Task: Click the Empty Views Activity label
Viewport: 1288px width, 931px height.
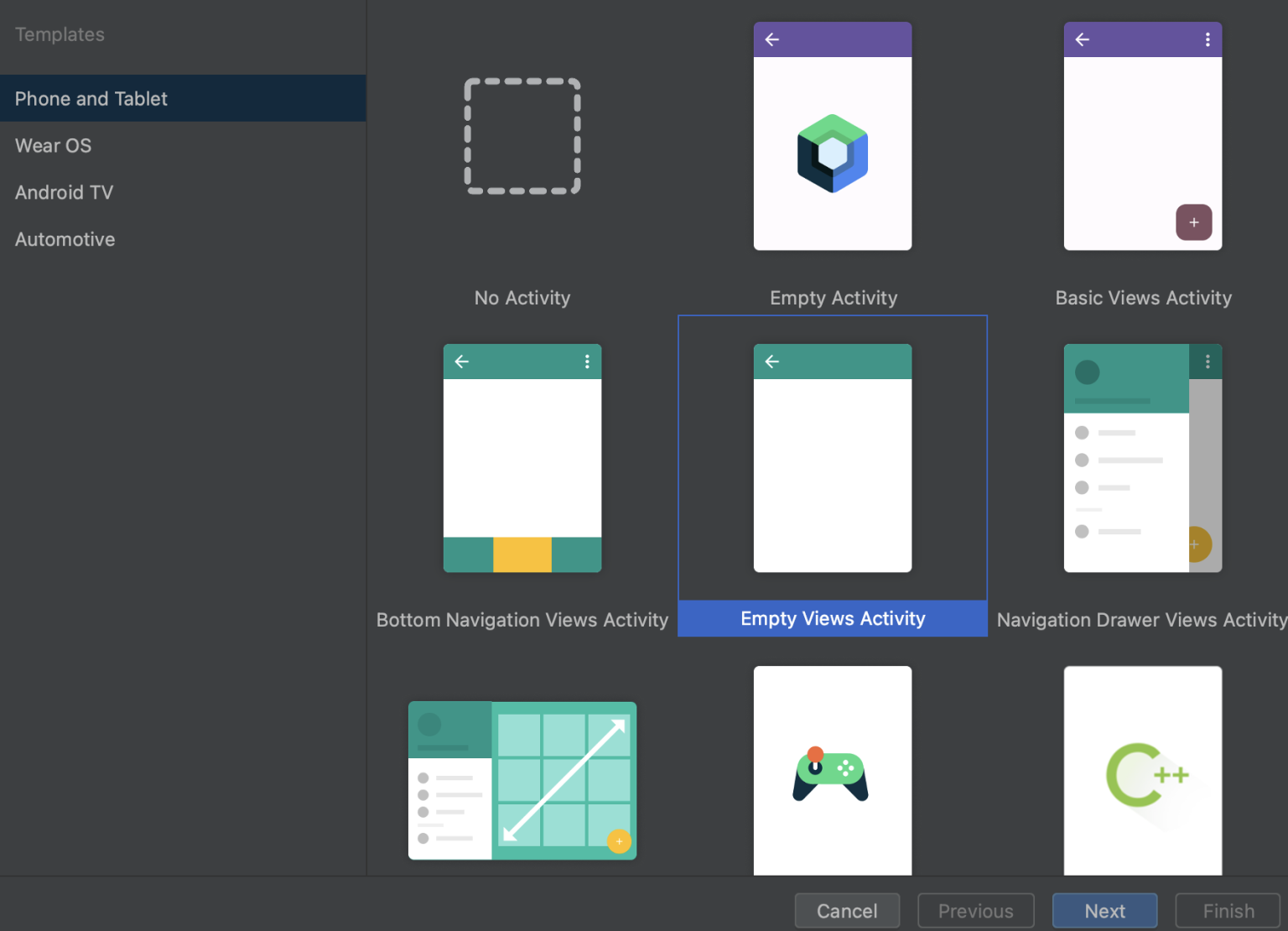Action: tap(833, 619)
